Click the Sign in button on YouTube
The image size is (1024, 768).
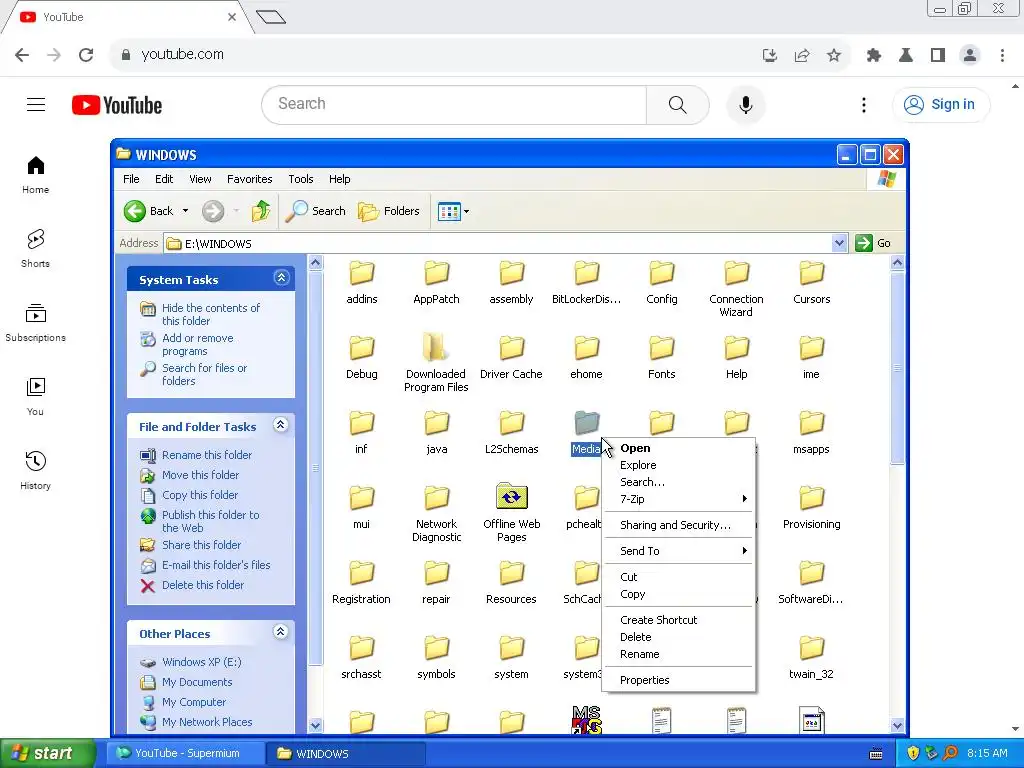click(941, 104)
